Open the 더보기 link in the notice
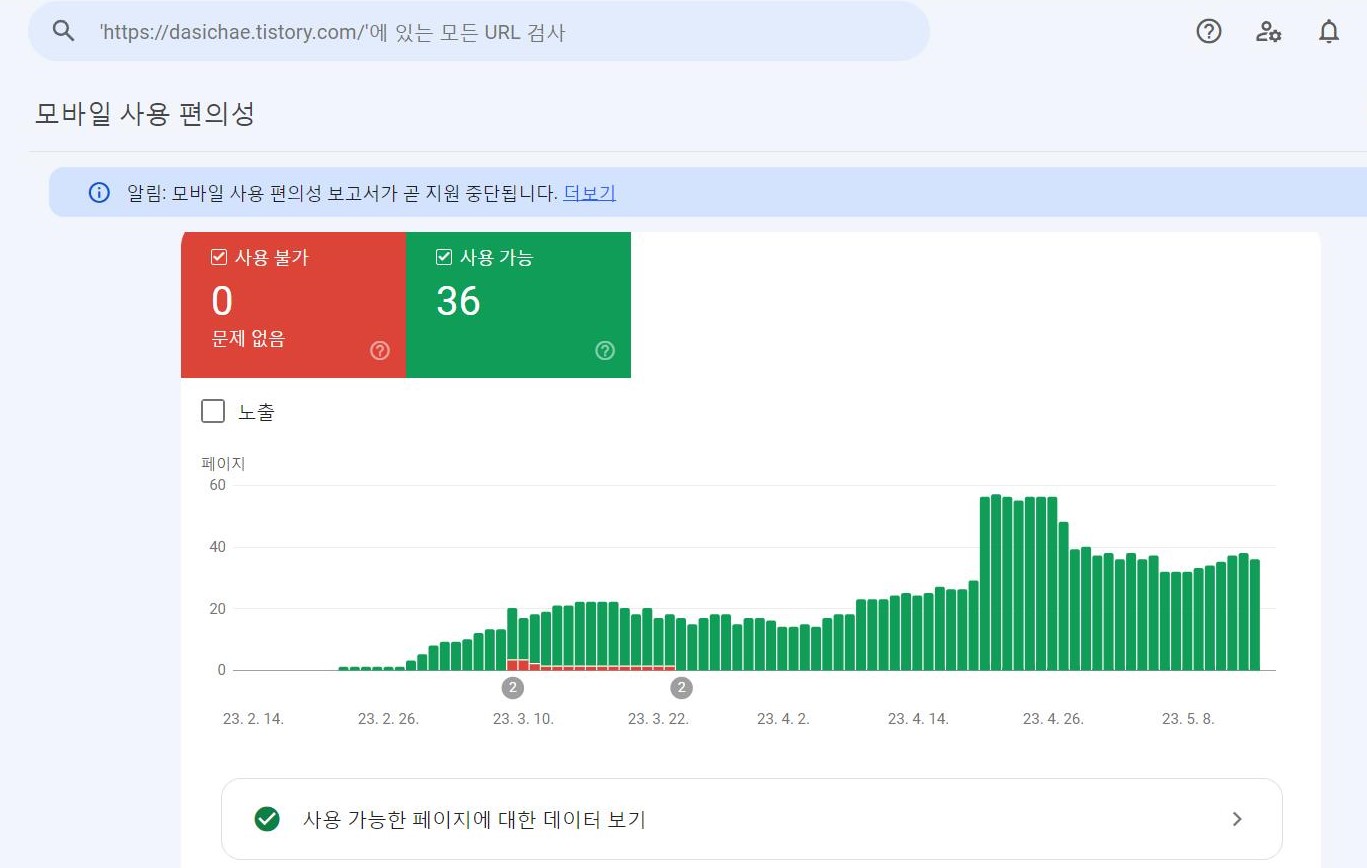Screen dimensions: 1367x868 pos(589,192)
